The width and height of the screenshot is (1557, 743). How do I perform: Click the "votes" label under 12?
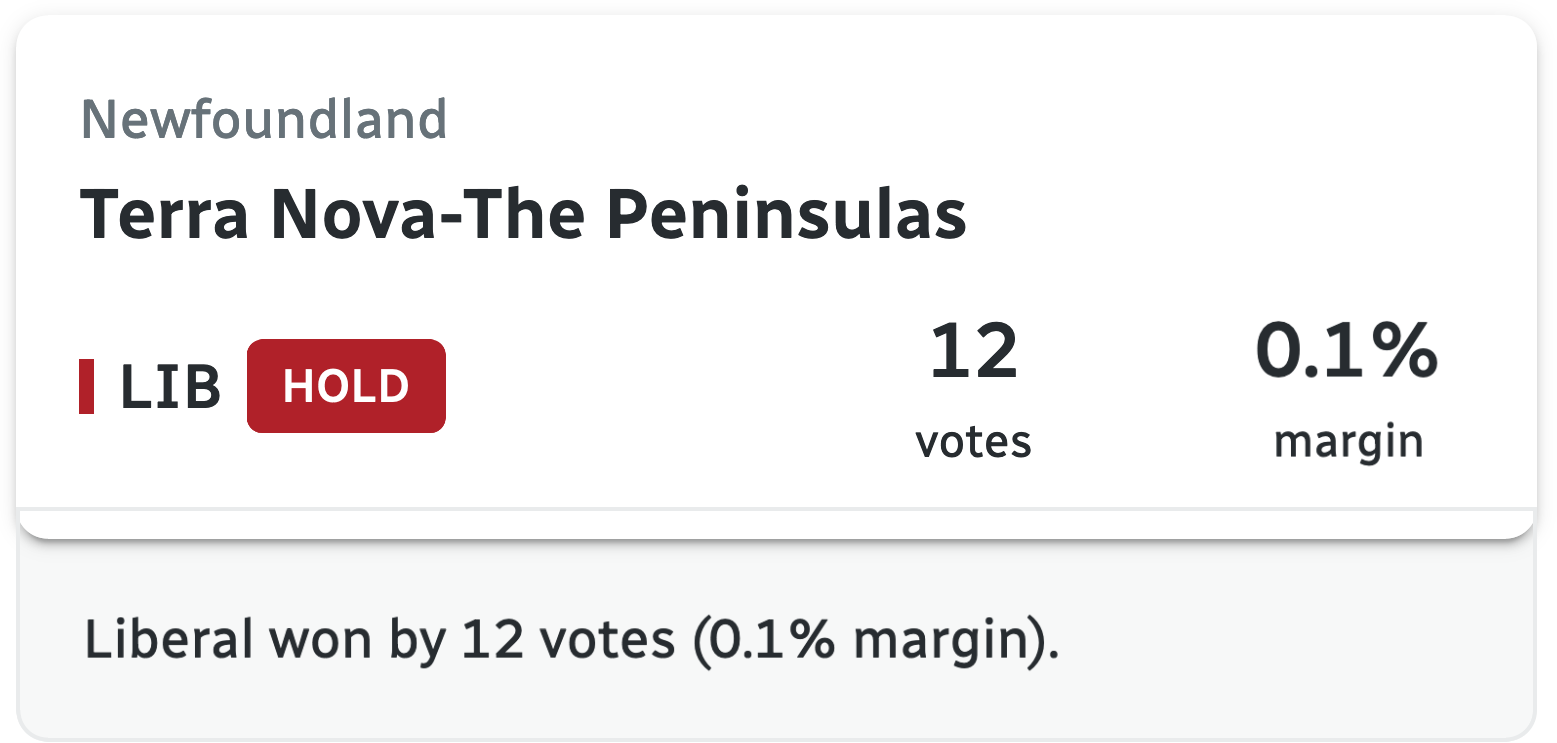tap(973, 440)
